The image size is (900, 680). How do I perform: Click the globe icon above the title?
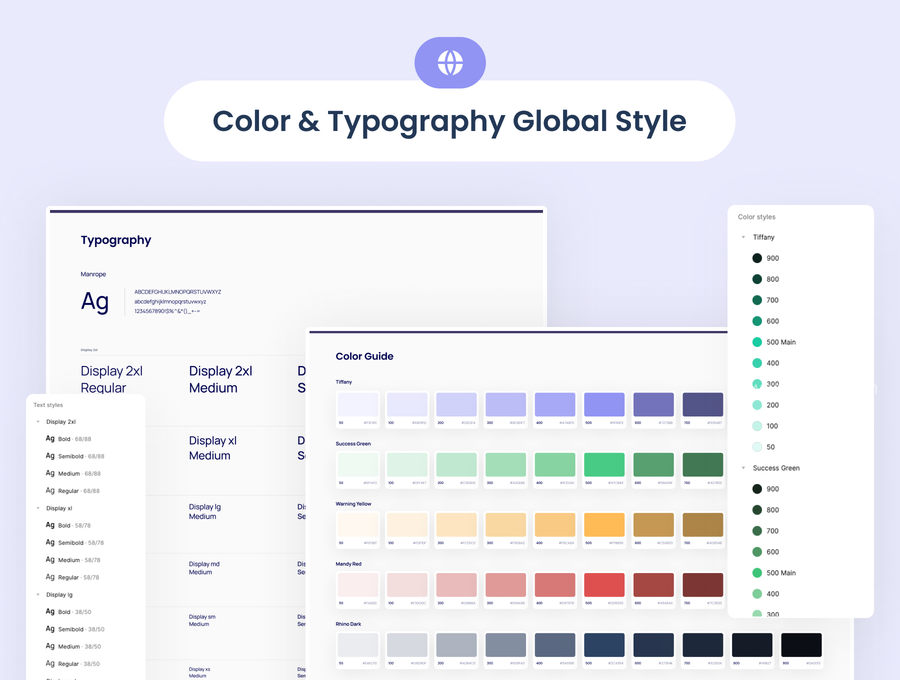point(450,63)
